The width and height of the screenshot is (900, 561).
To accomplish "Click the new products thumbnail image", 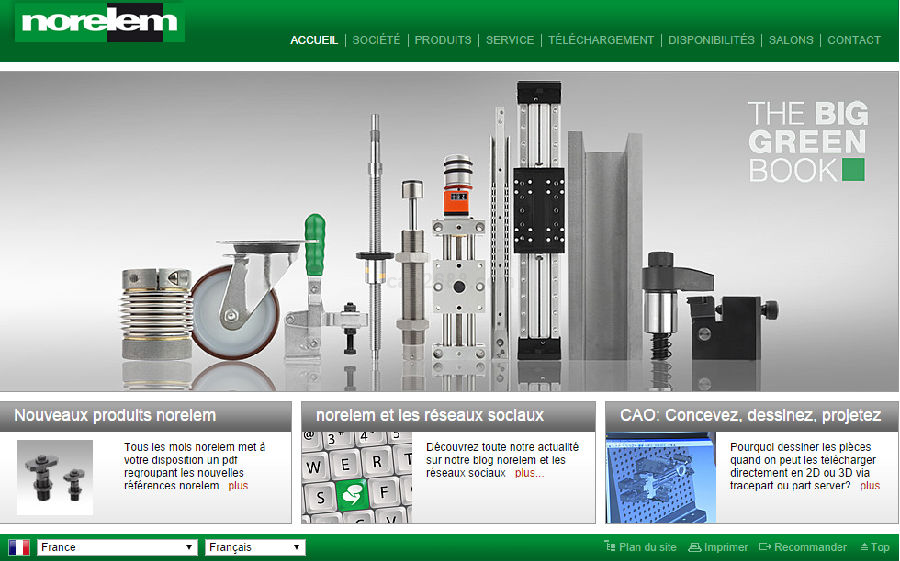I will [55, 477].
